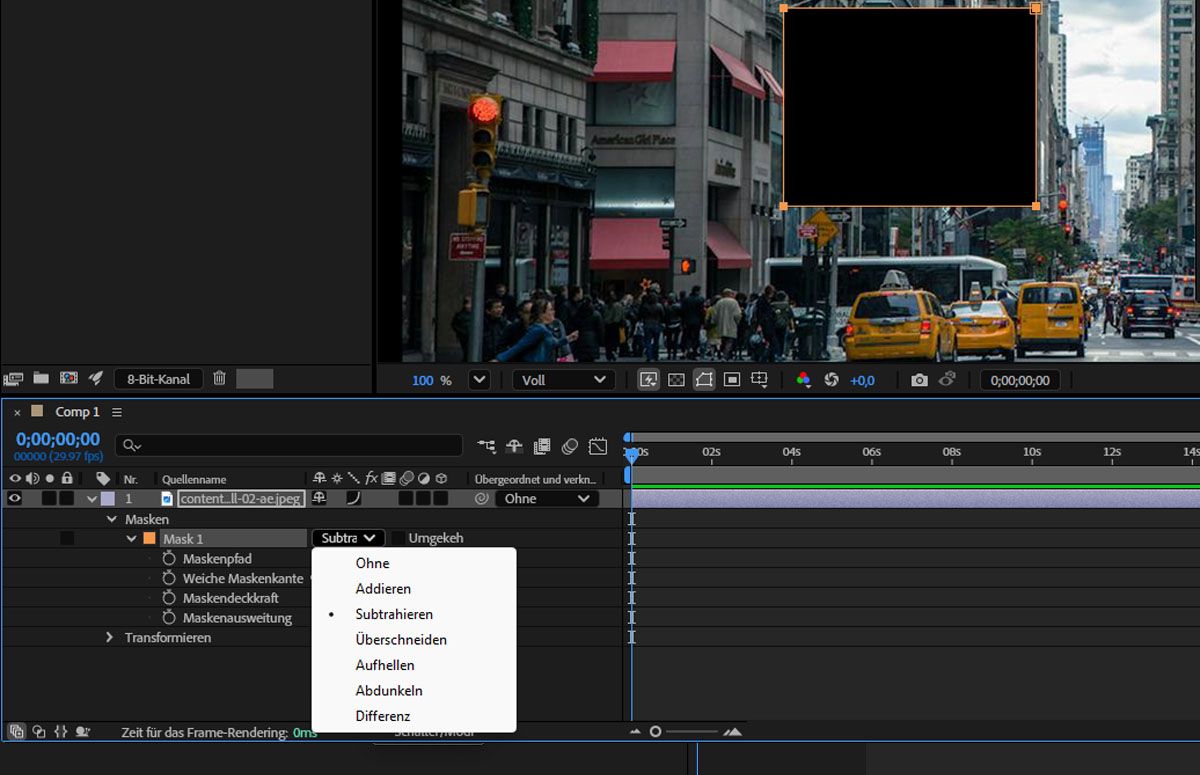Open the Diagrammeditor graph icon
Viewport: 1200px width, 775px height.
click(x=598, y=446)
